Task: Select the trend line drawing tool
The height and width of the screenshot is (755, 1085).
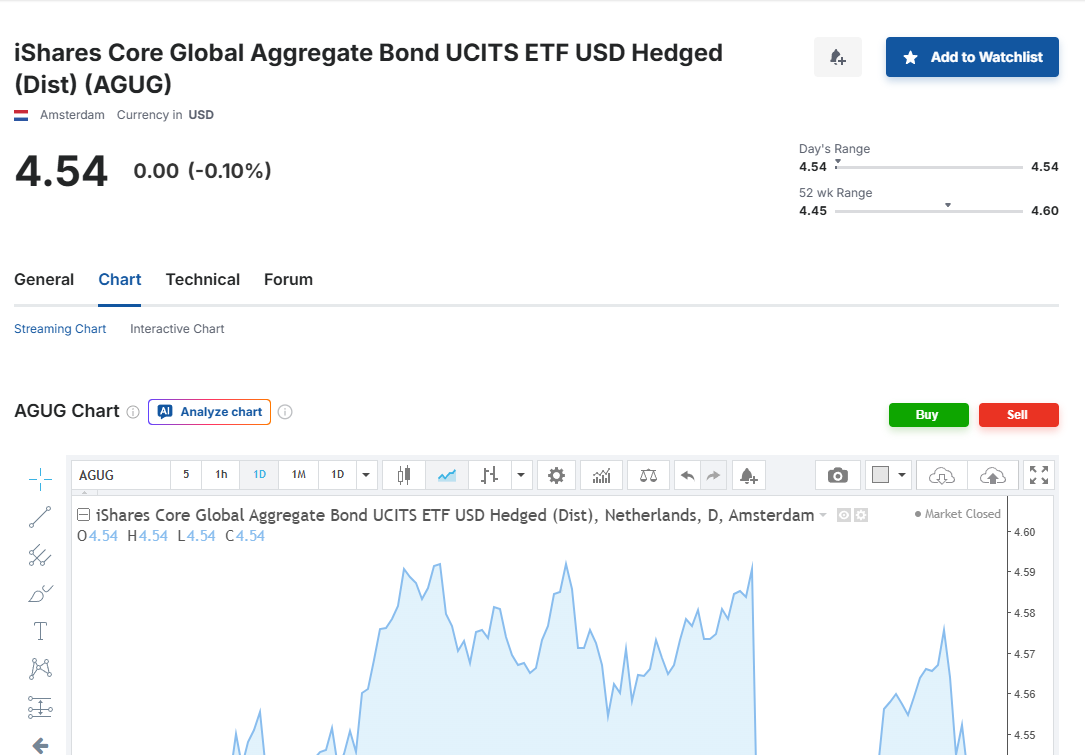Action: (40, 517)
